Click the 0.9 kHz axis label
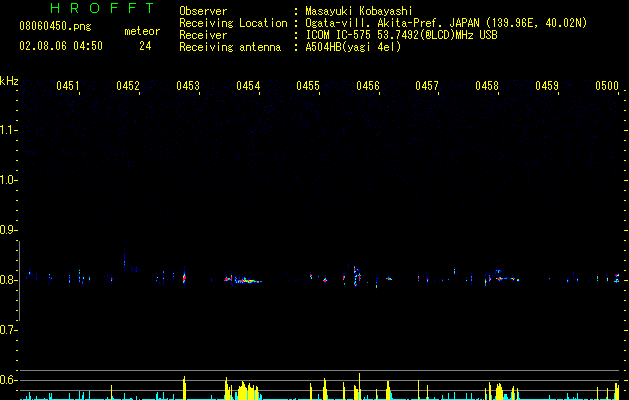This screenshot has width=629, height=400. tap(8, 230)
